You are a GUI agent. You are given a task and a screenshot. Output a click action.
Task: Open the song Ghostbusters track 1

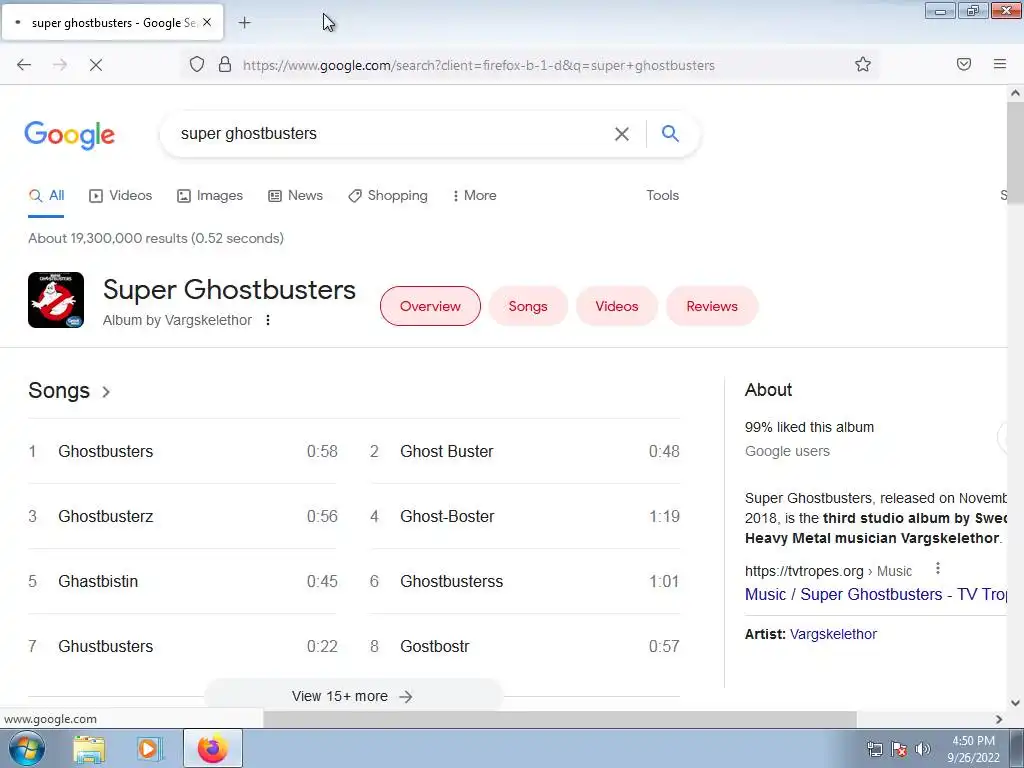point(183,451)
